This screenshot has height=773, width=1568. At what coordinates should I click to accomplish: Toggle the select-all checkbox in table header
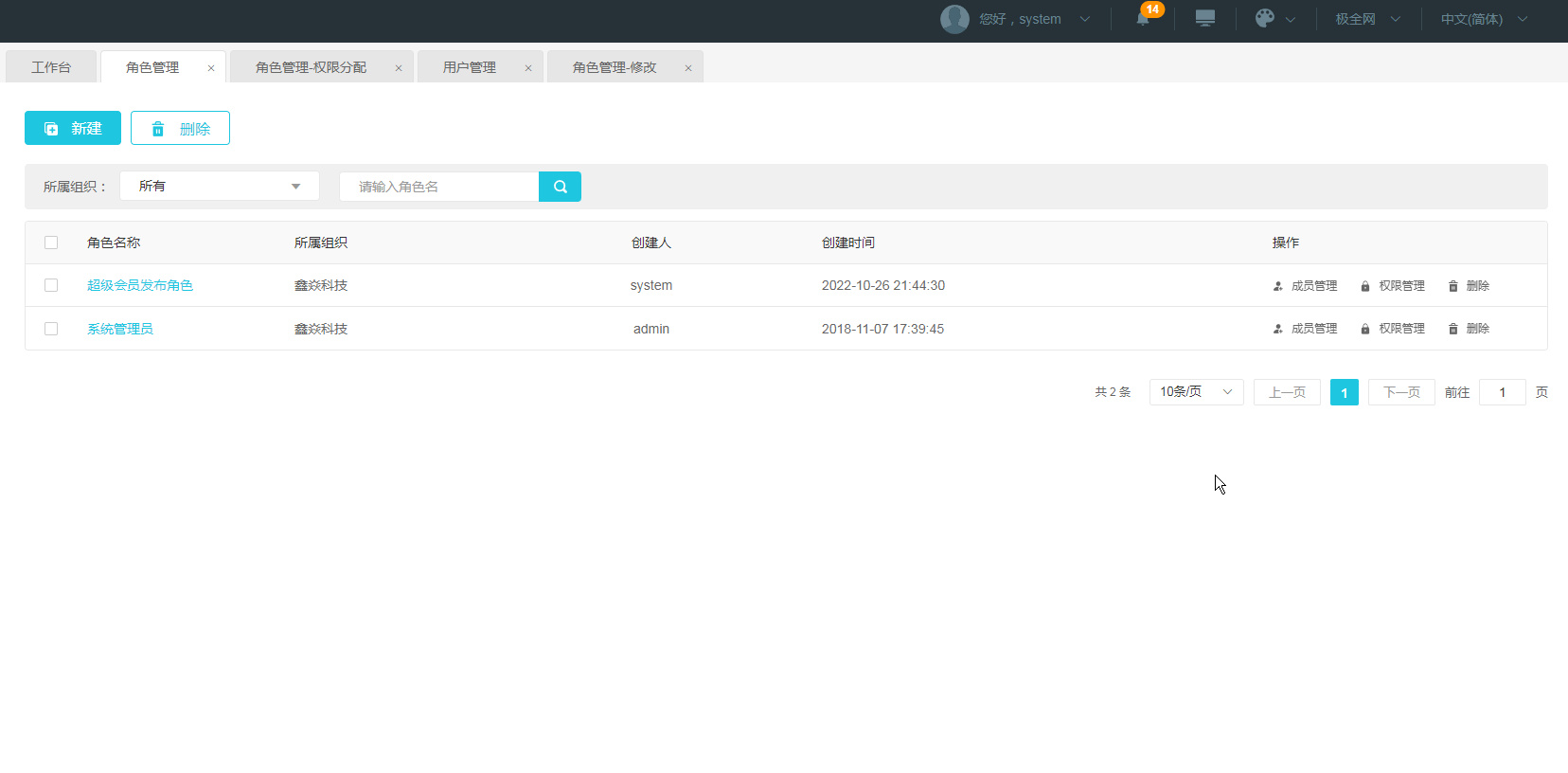click(51, 243)
